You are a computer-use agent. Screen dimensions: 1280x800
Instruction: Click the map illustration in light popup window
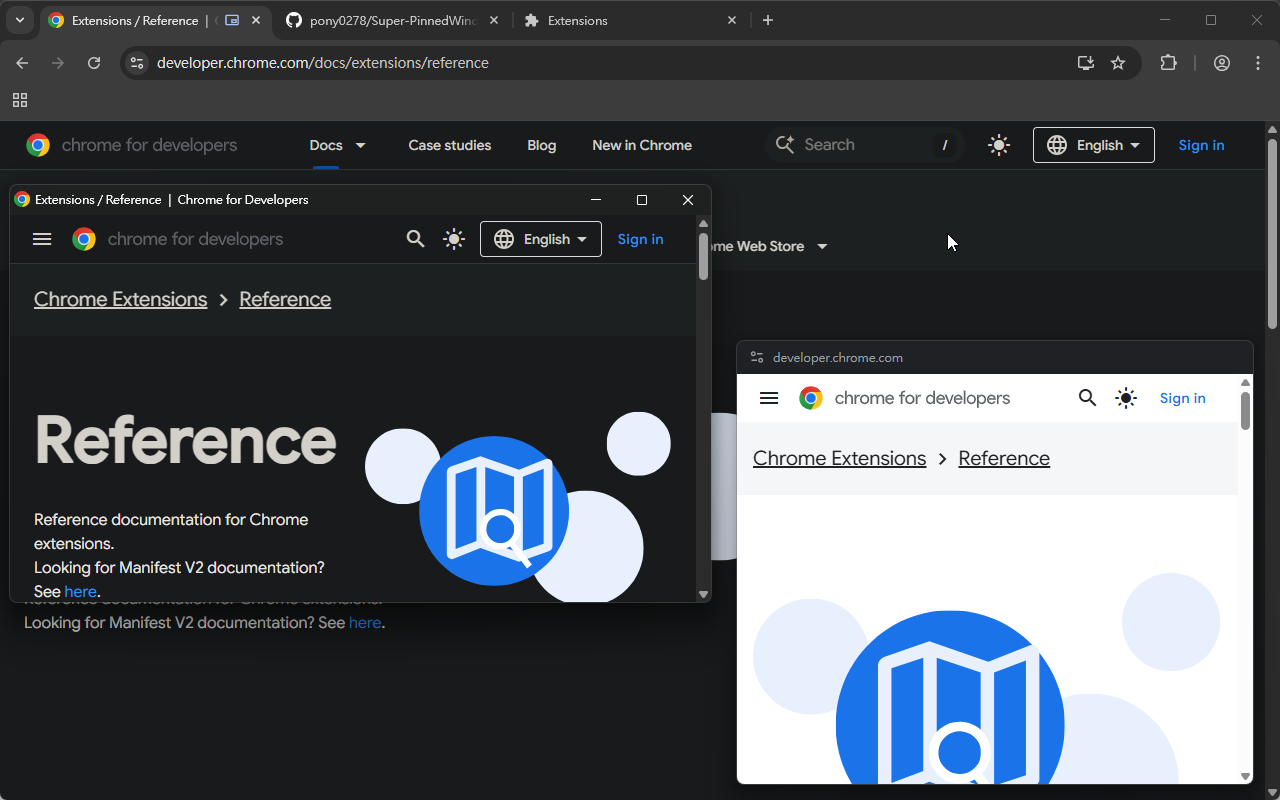click(950, 698)
